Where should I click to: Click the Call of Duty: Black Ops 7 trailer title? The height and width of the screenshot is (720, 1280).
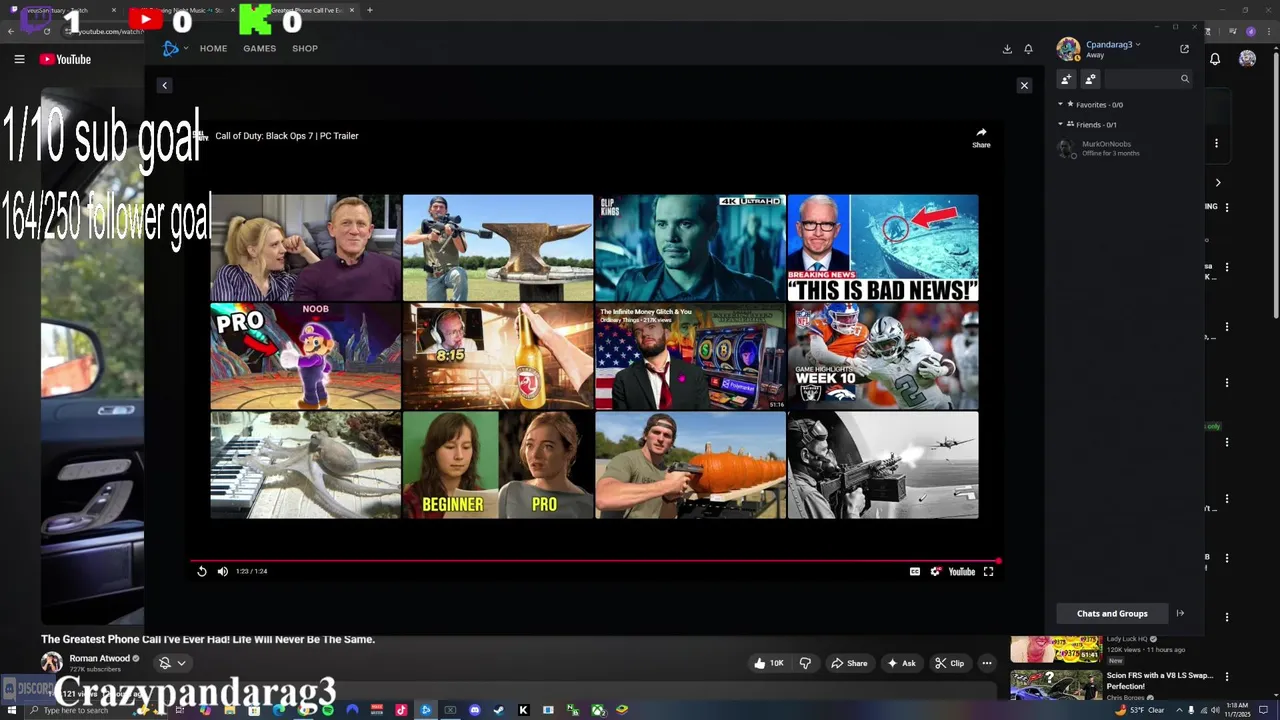(286, 136)
